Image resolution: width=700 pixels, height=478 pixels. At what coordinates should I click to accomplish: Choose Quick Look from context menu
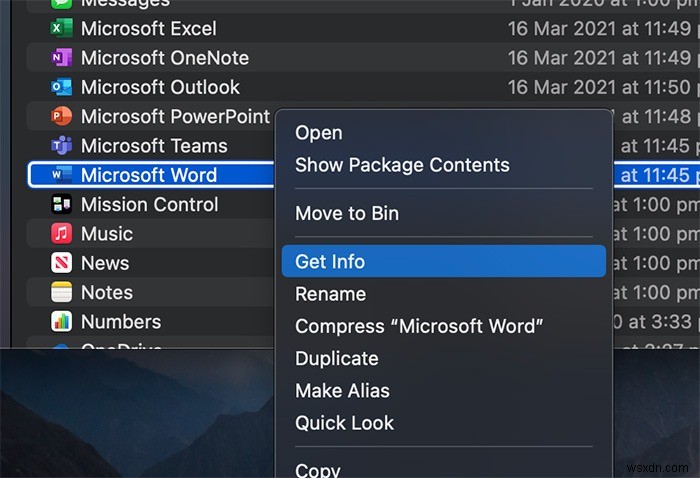pos(345,423)
